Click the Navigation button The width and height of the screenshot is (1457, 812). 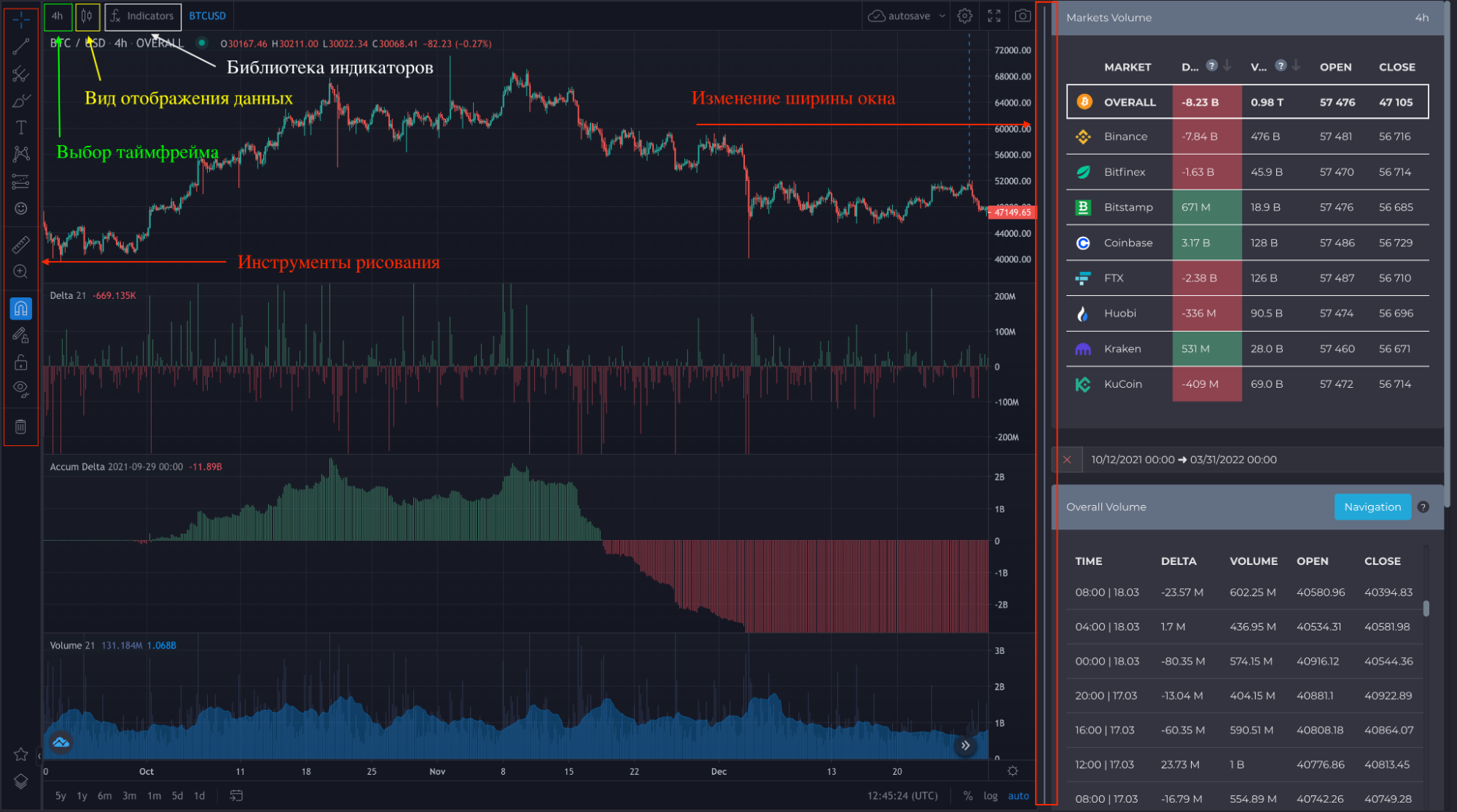(1372, 507)
